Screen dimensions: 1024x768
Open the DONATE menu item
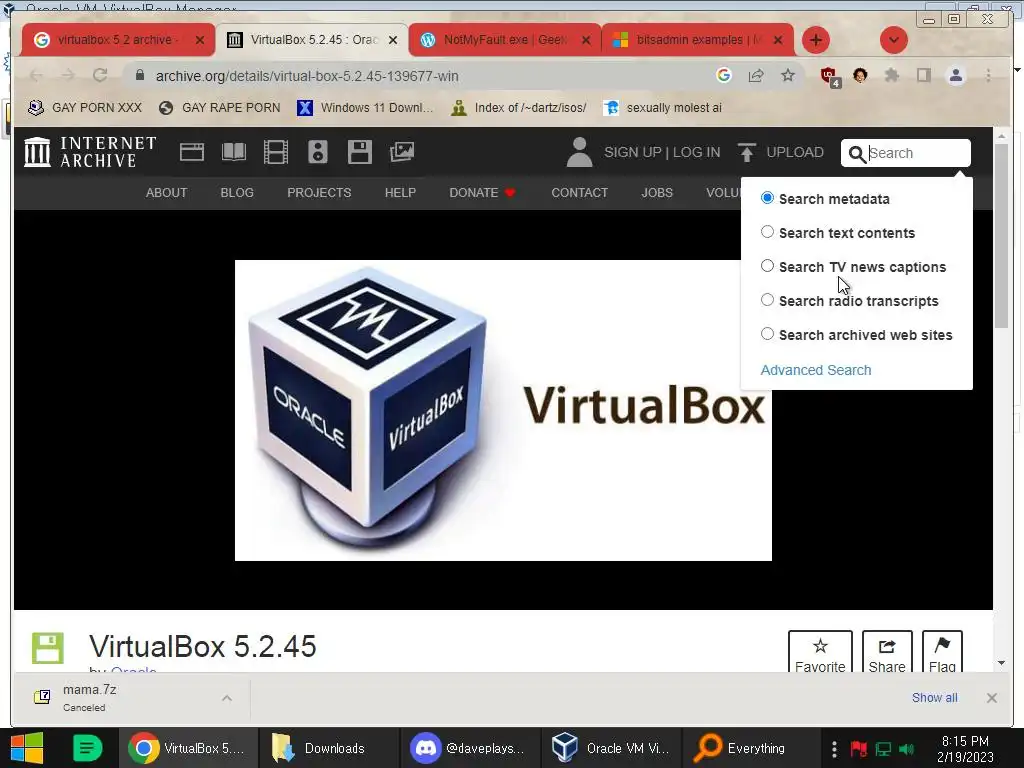click(x=482, y=193)
